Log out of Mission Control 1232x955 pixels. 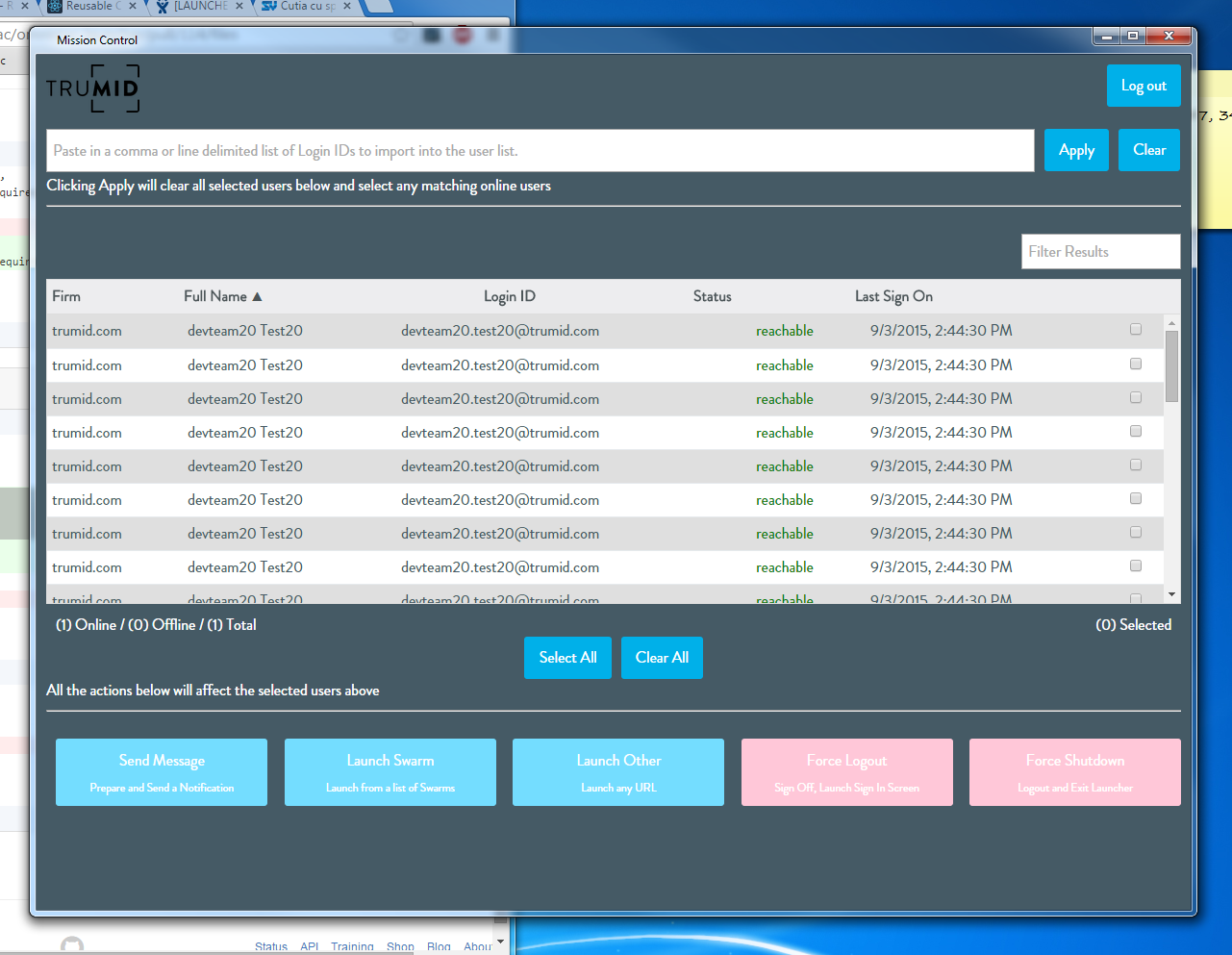[x=1144, y=86]
